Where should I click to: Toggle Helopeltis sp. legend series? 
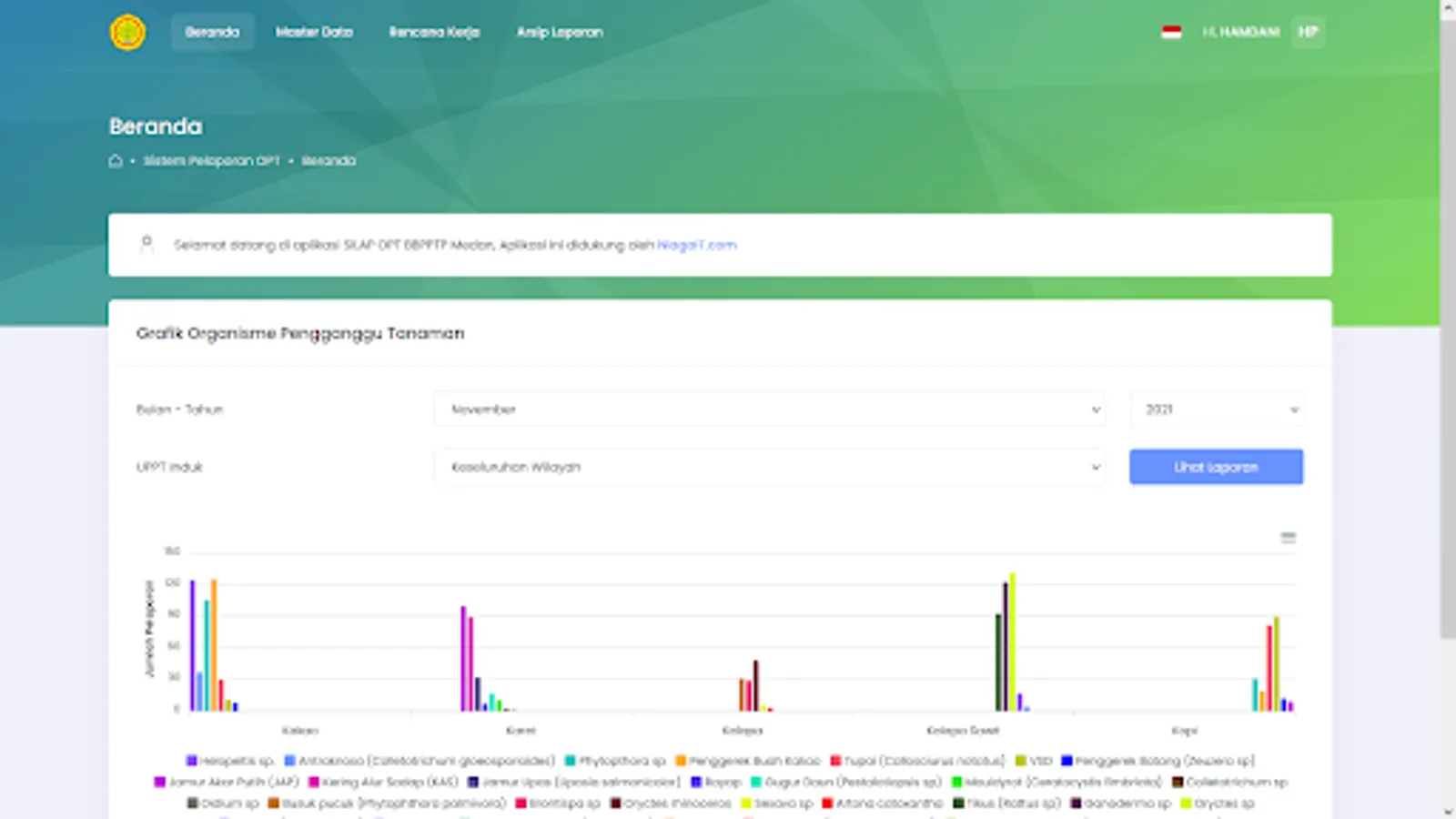[x=229, y=761]
